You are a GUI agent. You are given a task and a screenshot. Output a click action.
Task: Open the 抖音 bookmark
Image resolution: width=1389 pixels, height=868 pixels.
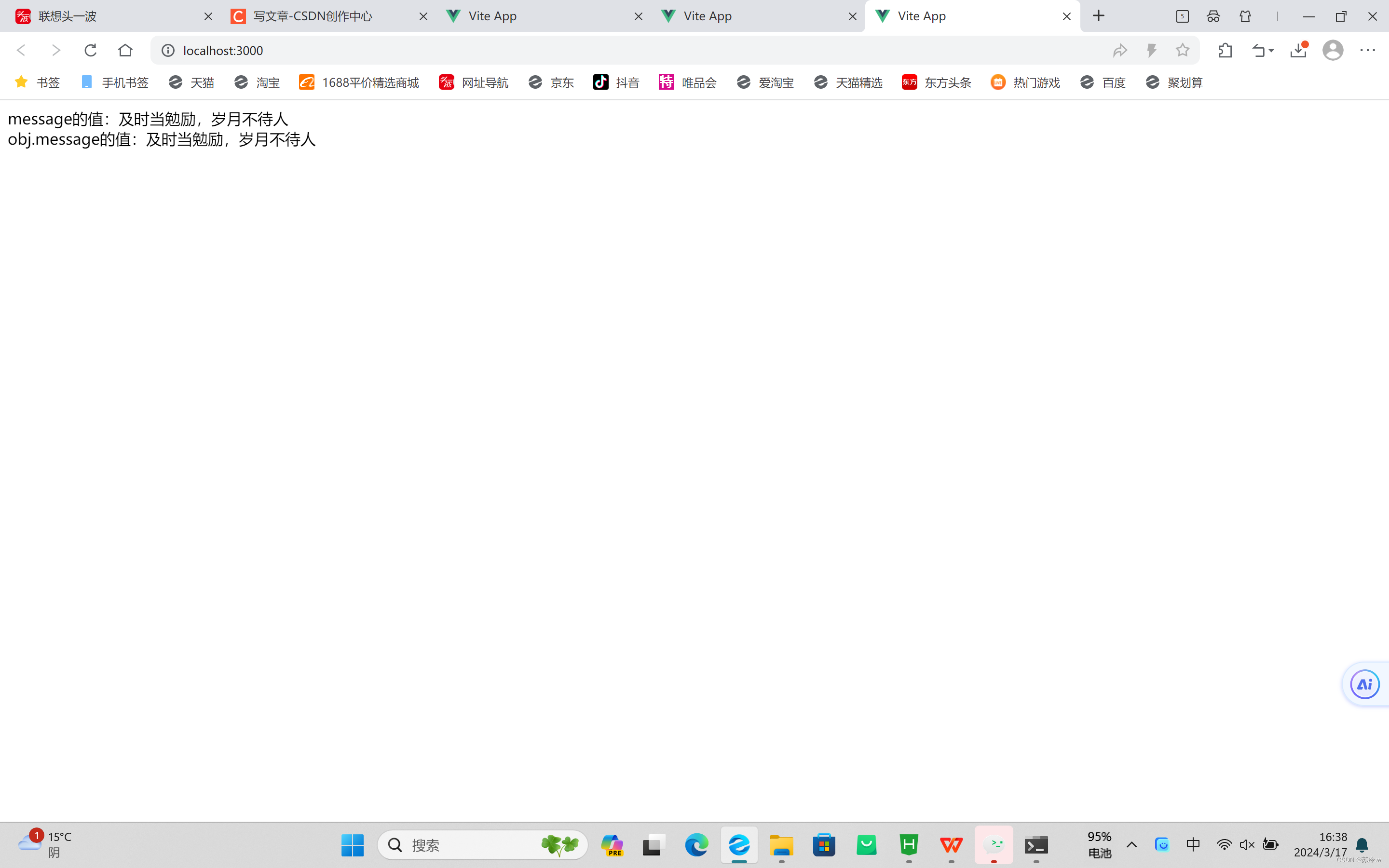[616, 82]
